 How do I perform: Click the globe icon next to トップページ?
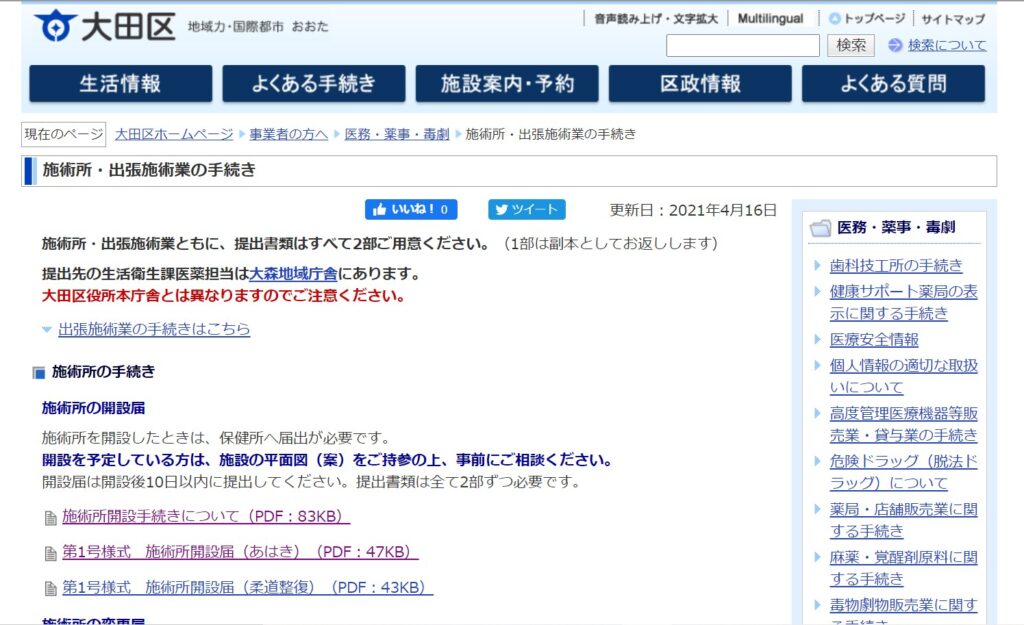pos(834,18)
